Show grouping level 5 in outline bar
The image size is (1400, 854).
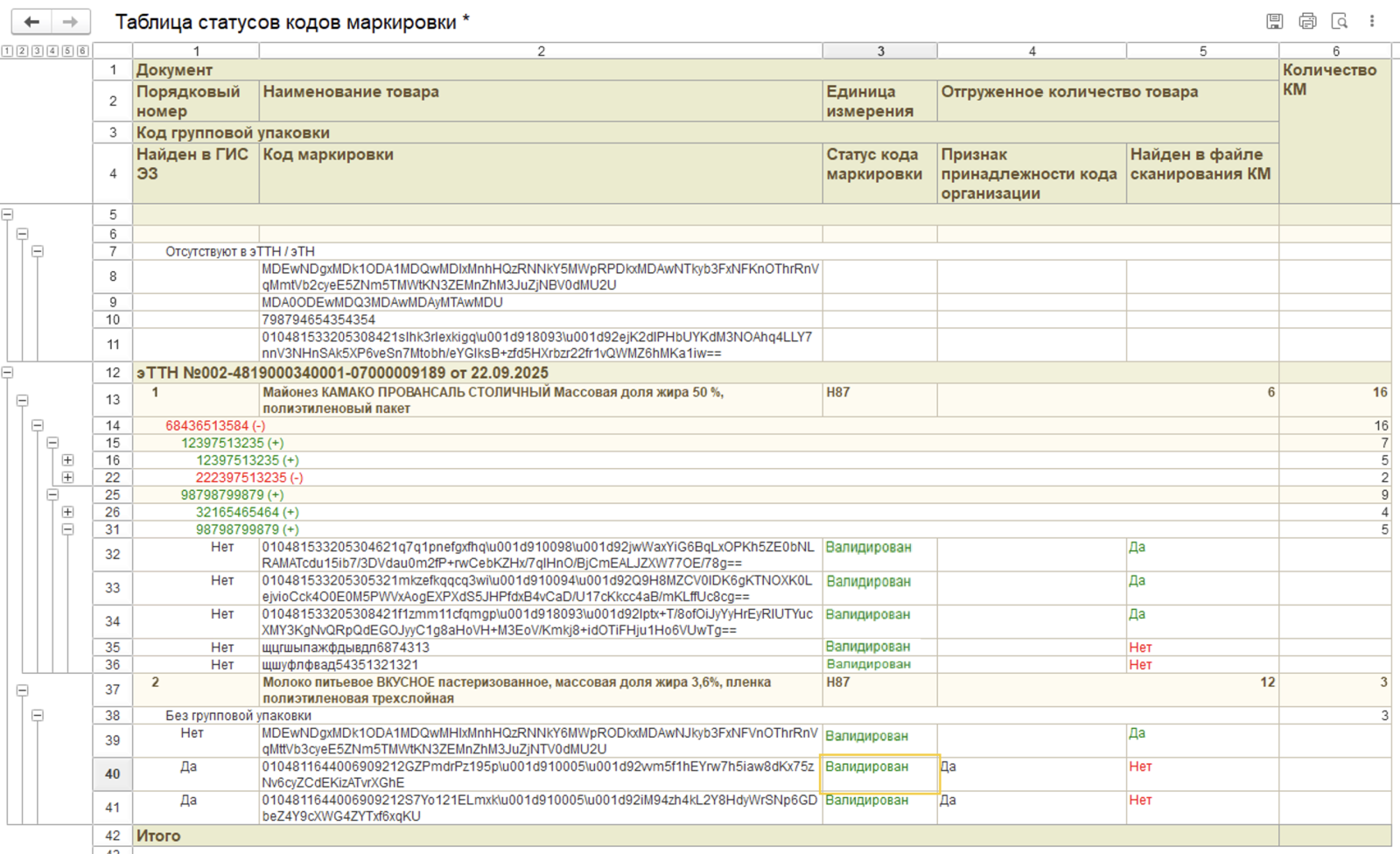(68, 52)
